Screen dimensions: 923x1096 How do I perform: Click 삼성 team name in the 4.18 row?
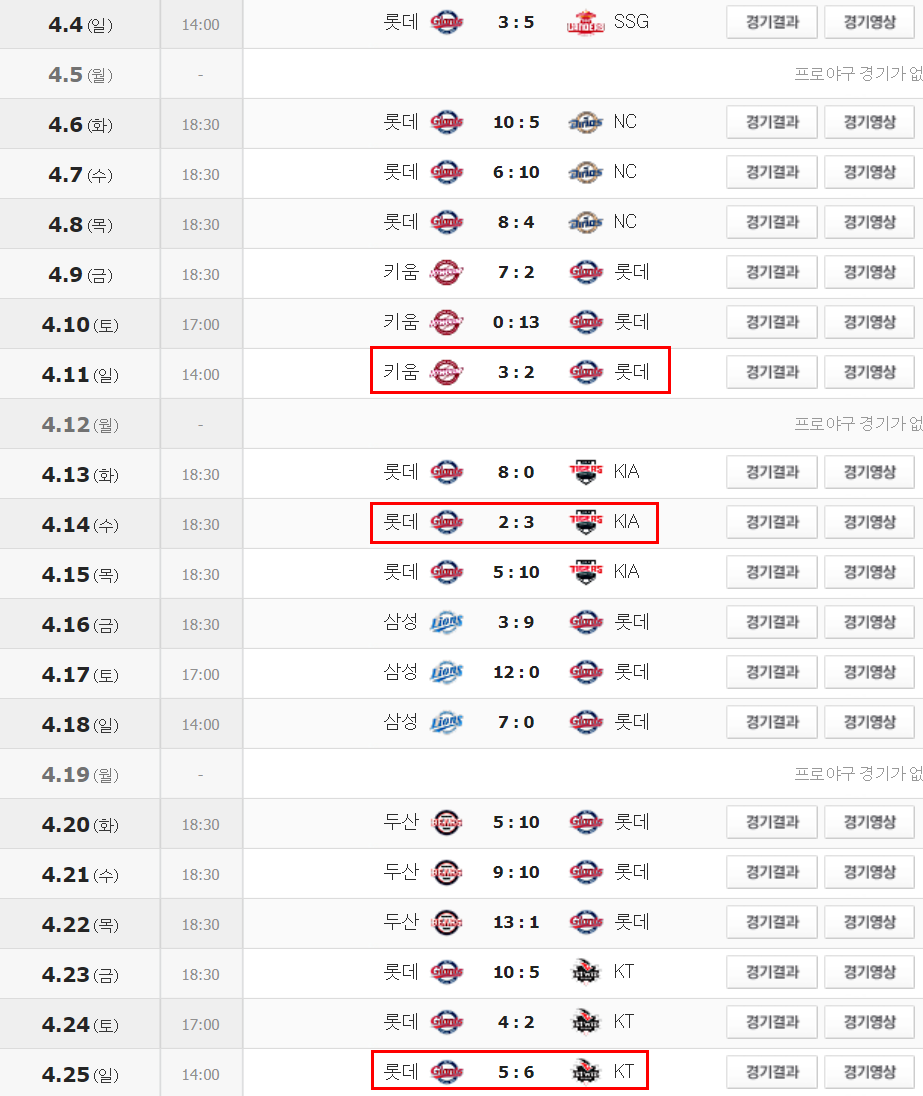tap(401, 721)
